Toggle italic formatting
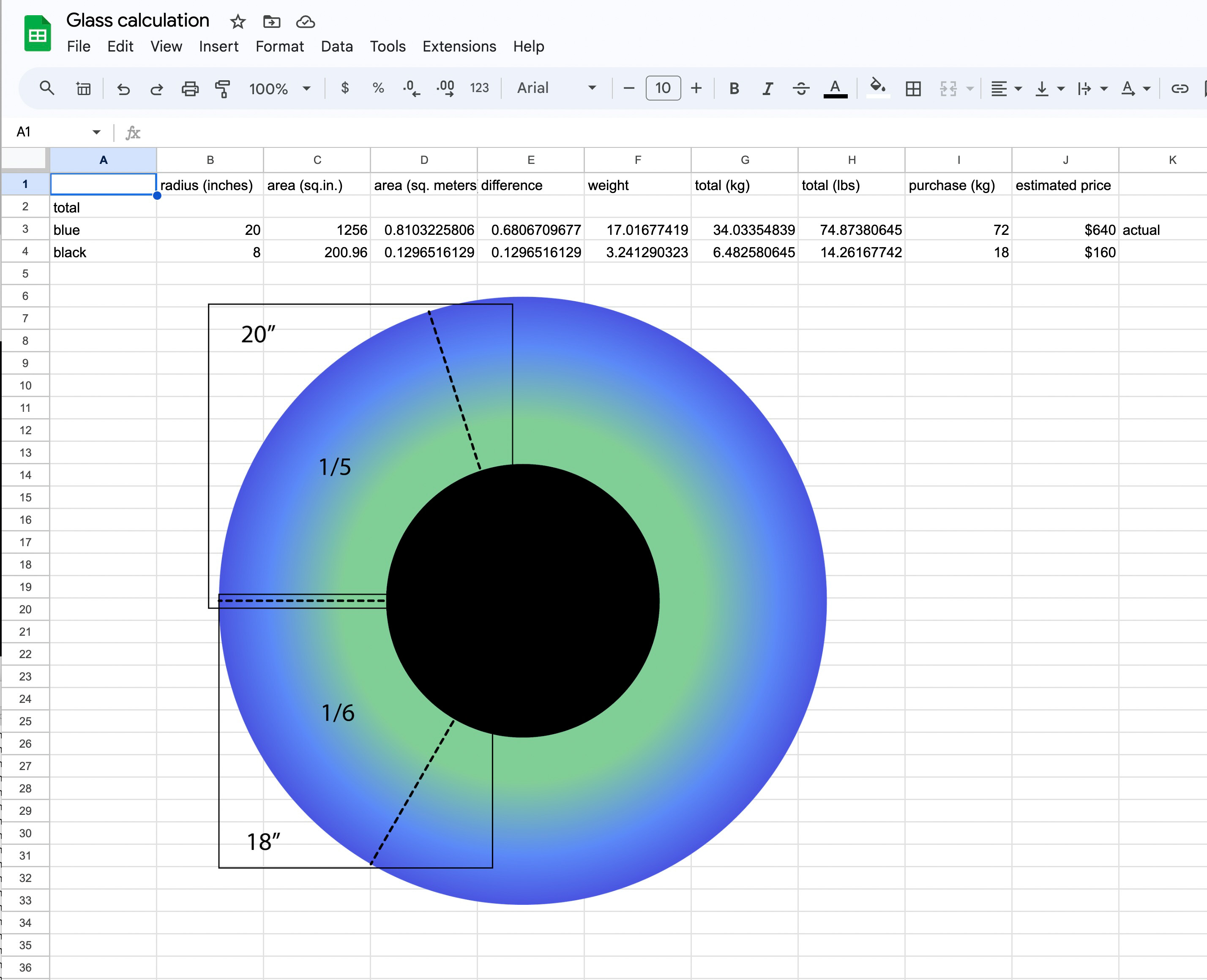This screenshot has height=980, width=1207. coord(767,89)
